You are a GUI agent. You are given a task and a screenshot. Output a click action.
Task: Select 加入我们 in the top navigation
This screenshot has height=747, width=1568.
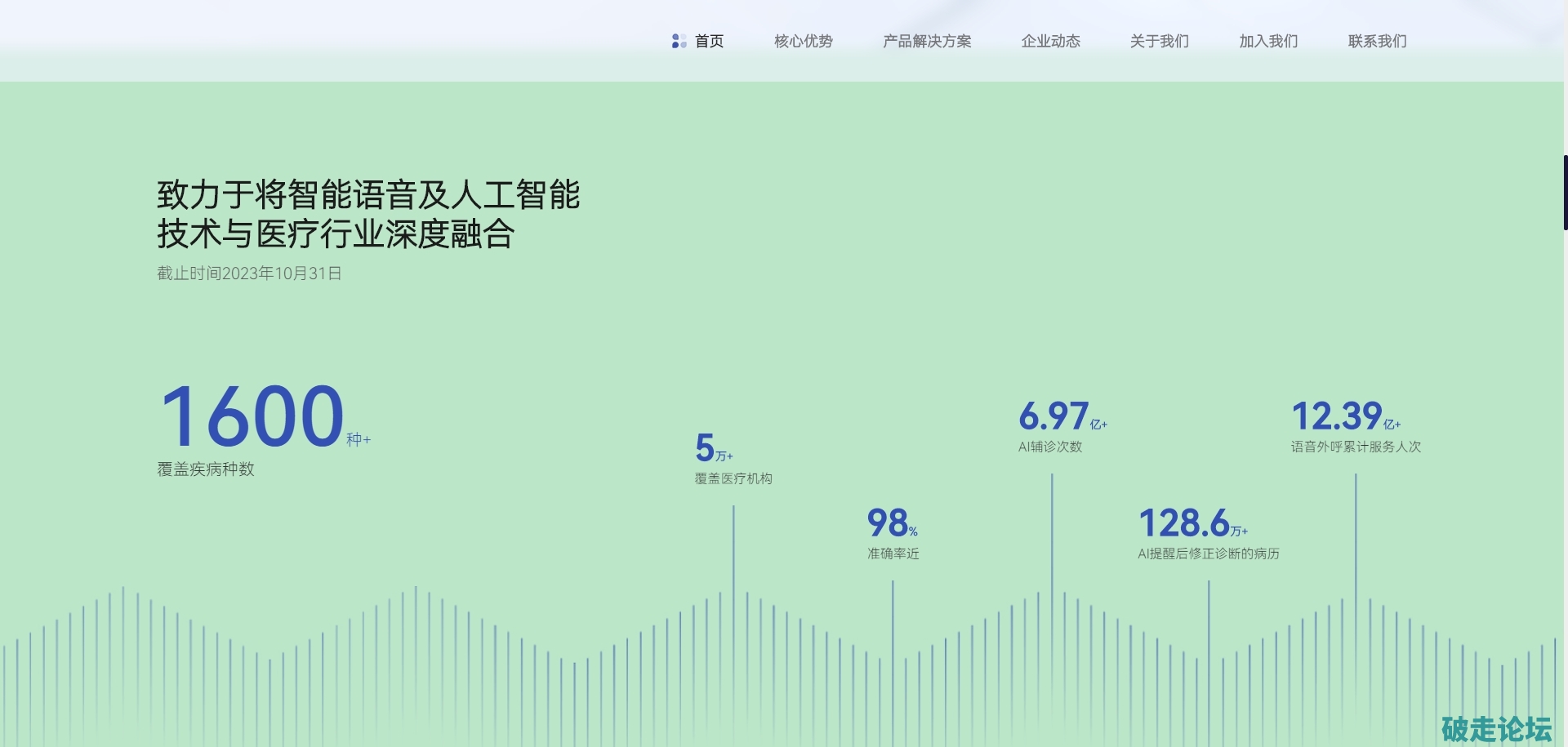[1267, 41]
